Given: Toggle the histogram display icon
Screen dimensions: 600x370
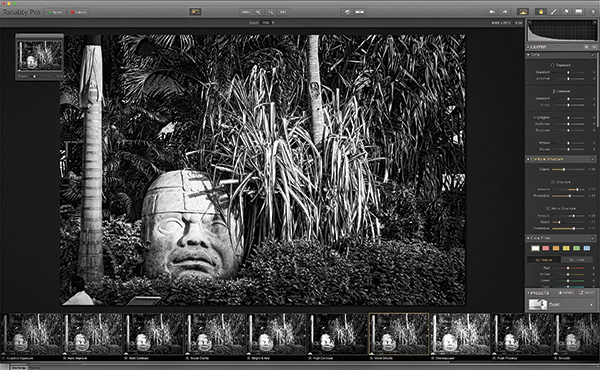Looking at the screenshot, I should coord(523,12).
